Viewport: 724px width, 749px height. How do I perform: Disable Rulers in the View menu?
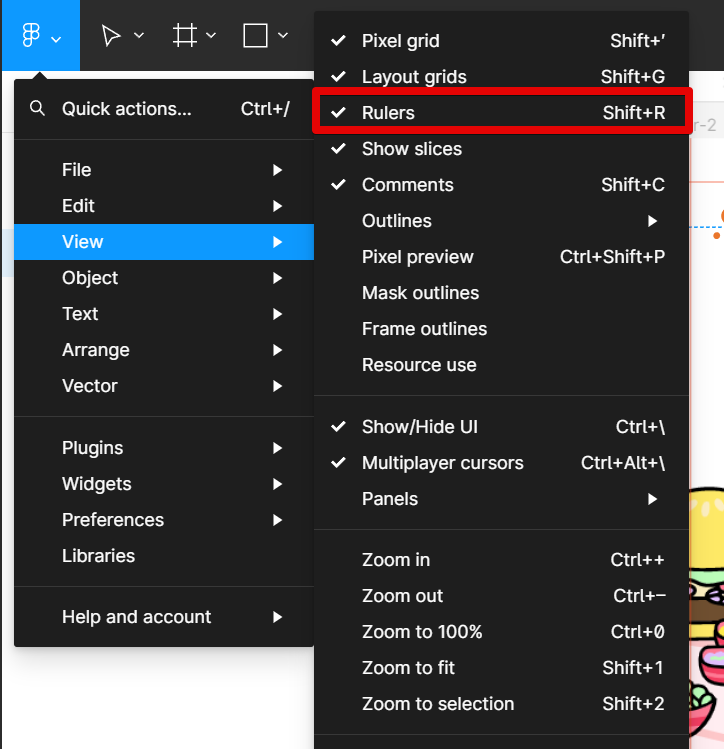(388, 113)
